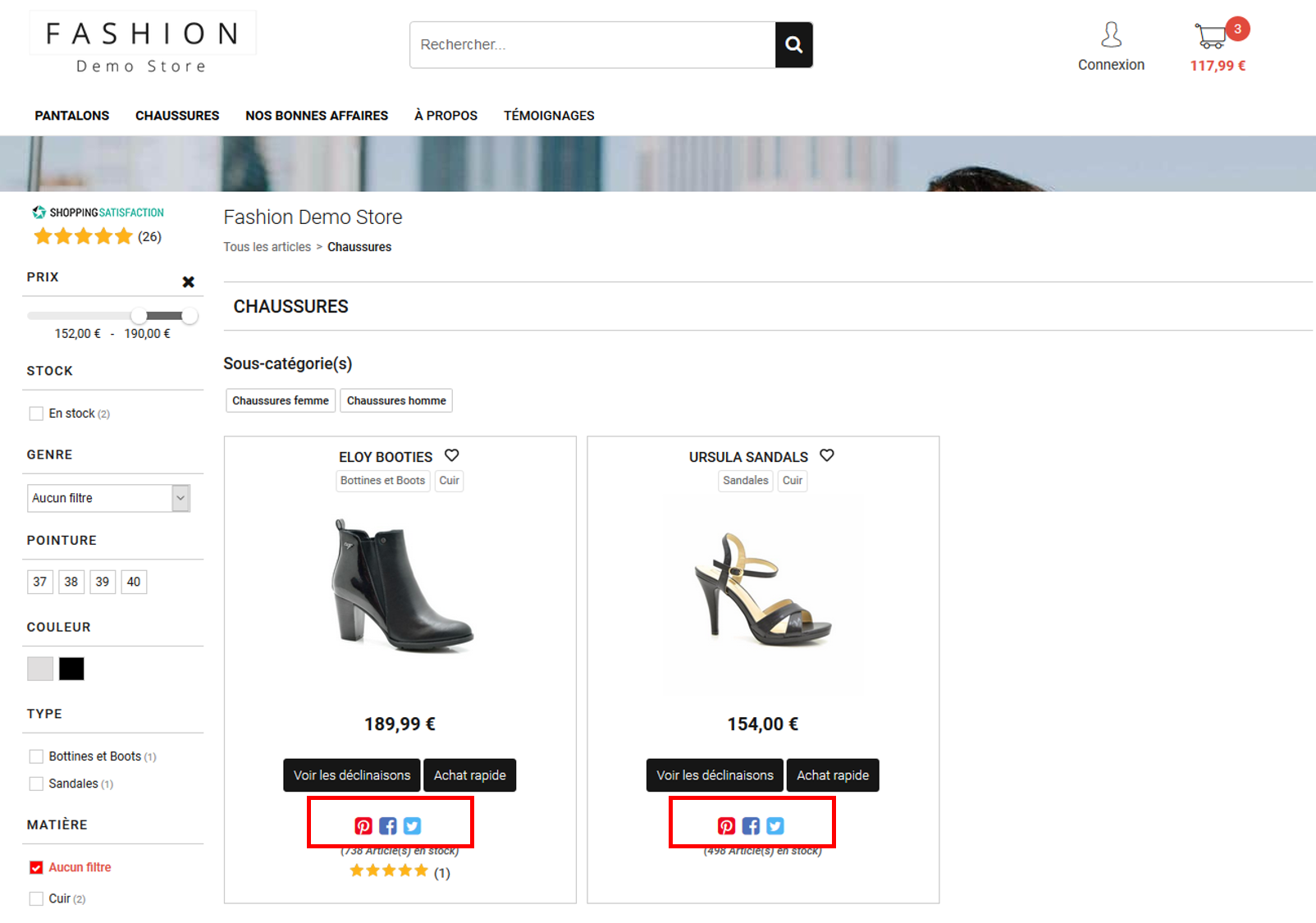
Task: Open the shopping cart icon
Action: (x=1211, y=36)
